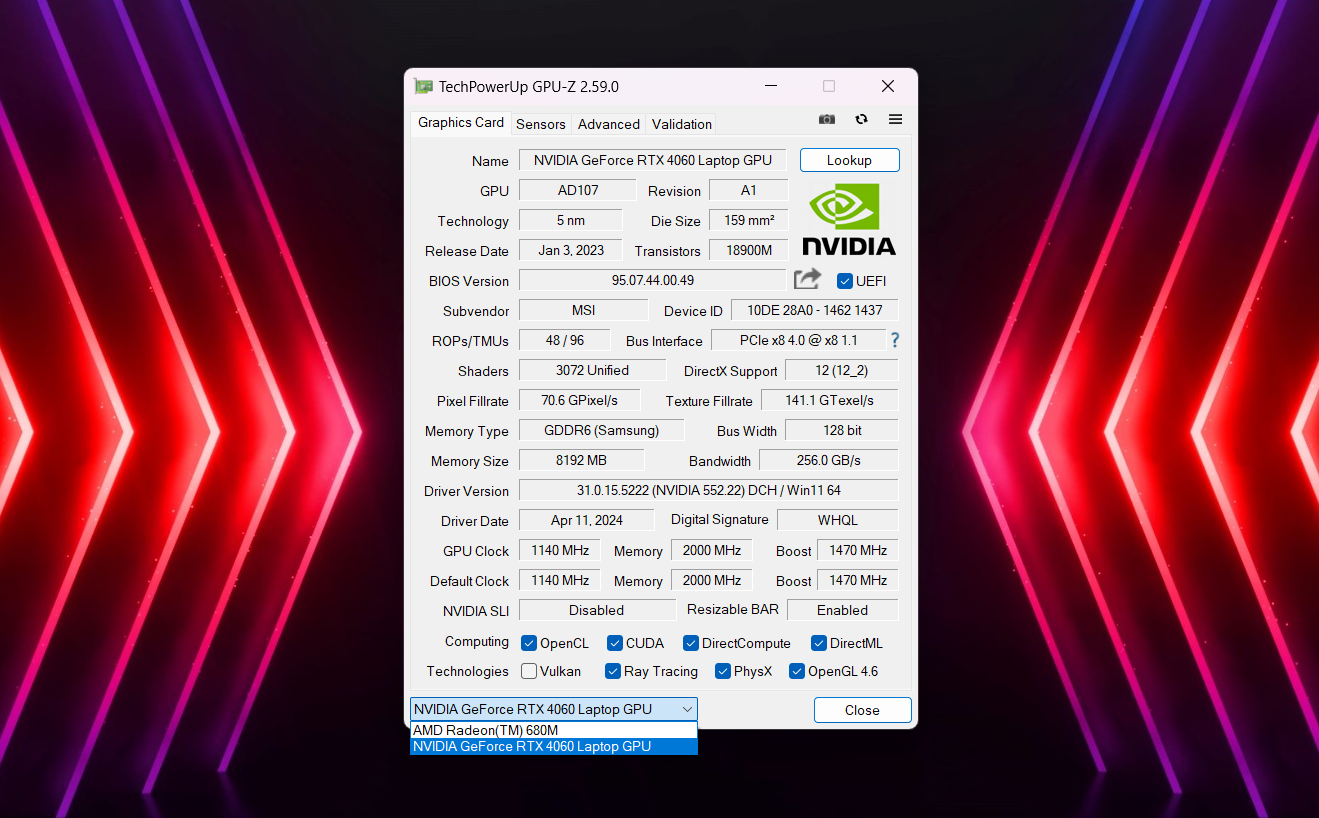Image resolution: width=1319 pixels, height=818 pixels.
Task: Select AMD Radeon(TM) 680M from list
Action: (554, 730)
